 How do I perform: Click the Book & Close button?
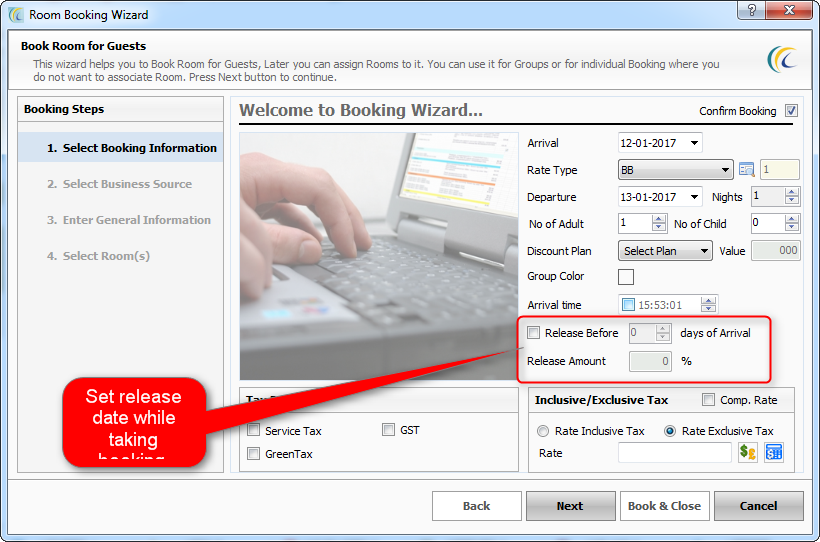664,506
